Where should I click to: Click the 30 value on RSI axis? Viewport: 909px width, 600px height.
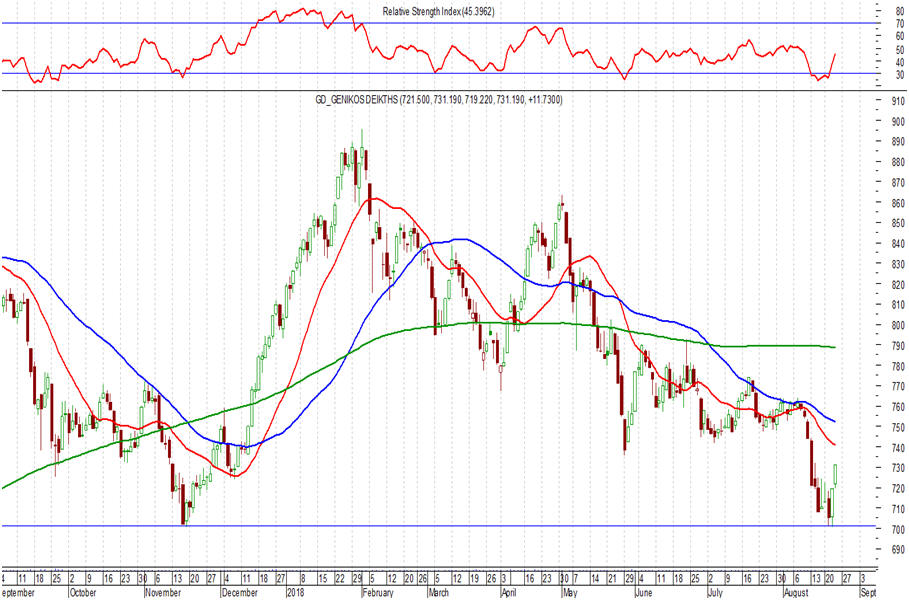(900, 75)
